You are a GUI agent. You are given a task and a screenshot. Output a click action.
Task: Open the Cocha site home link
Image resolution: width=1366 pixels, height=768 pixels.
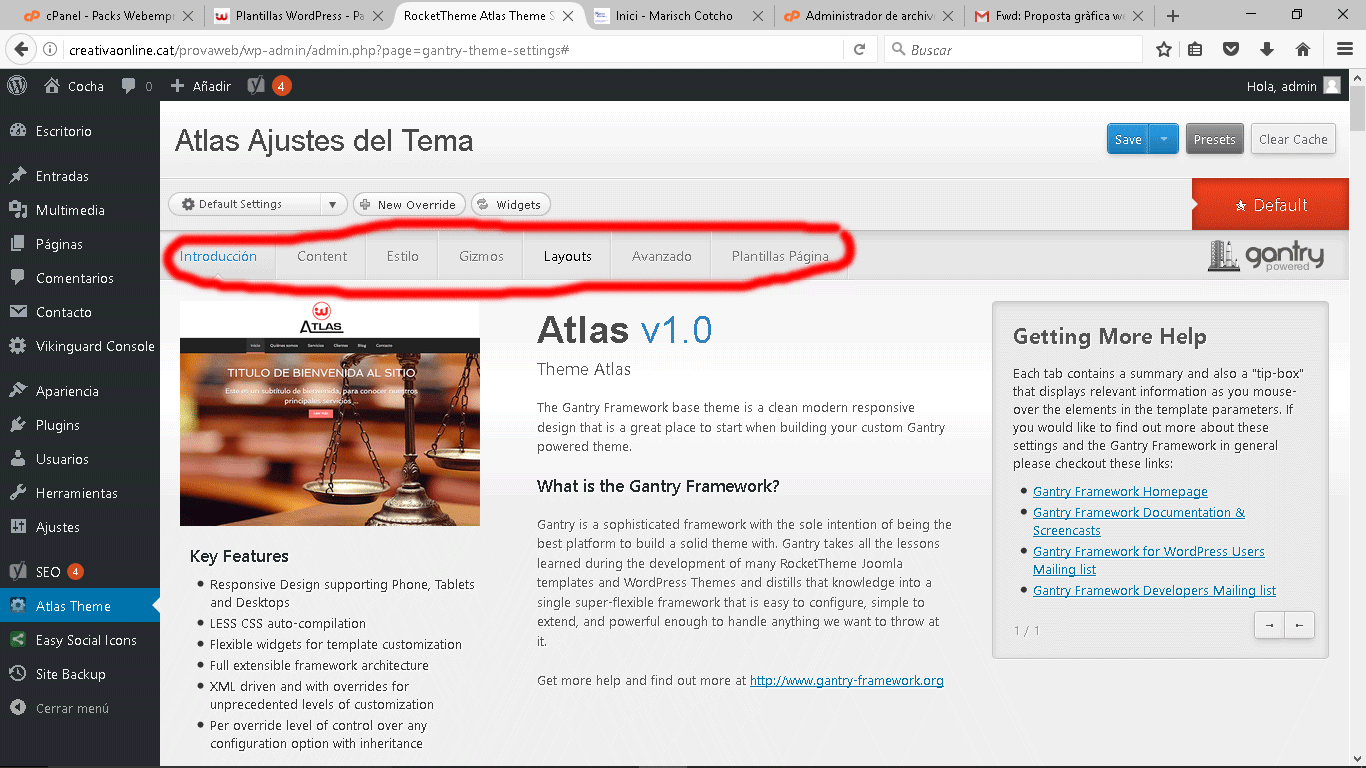coord(74,86)
